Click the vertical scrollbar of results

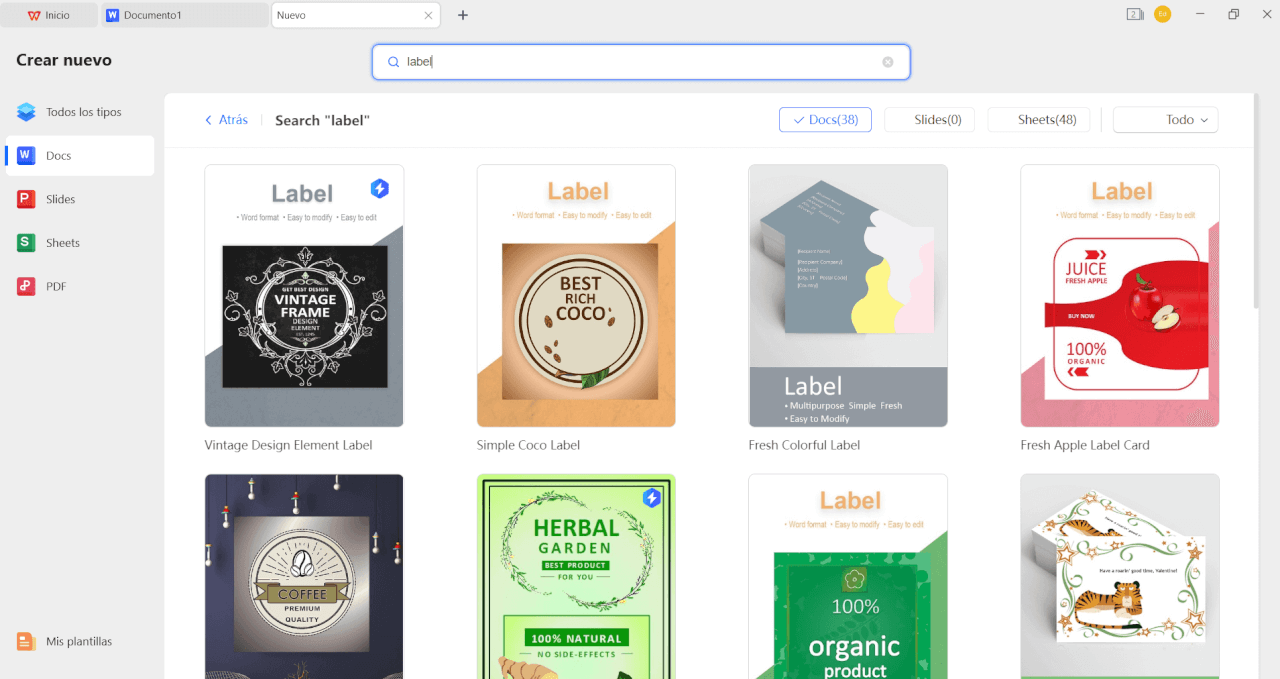tap(1258, 200)
